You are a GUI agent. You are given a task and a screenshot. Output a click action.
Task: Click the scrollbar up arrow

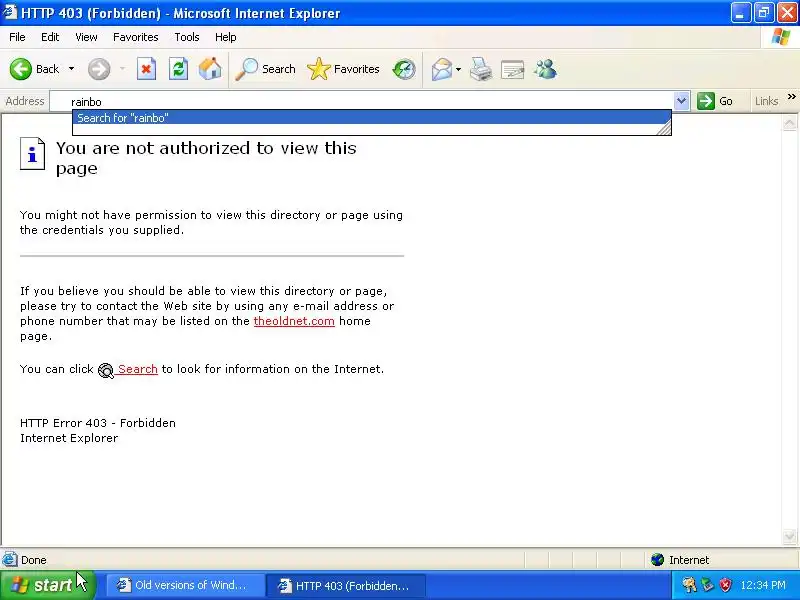tap(789, 123)
